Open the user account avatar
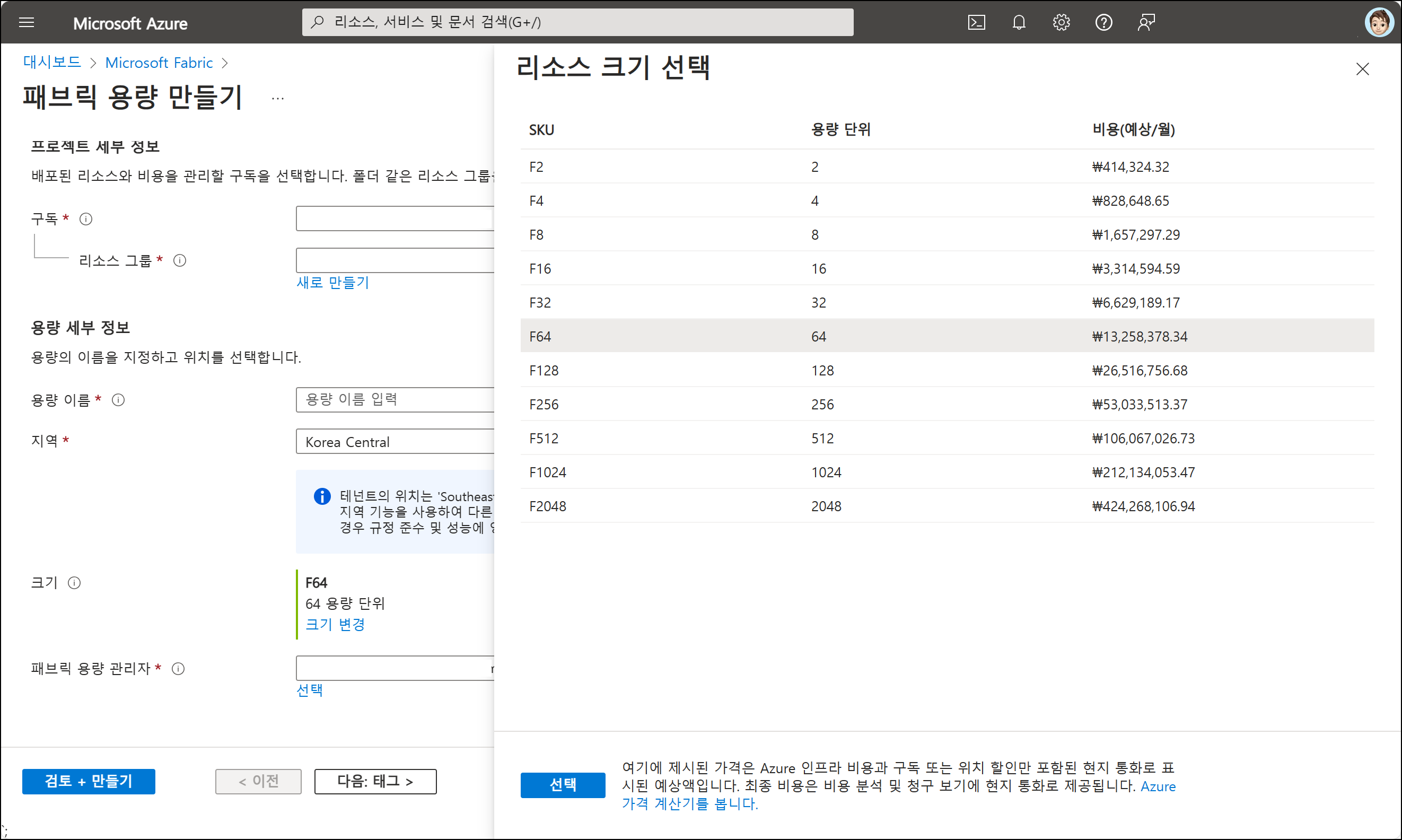 [1379, 23]
